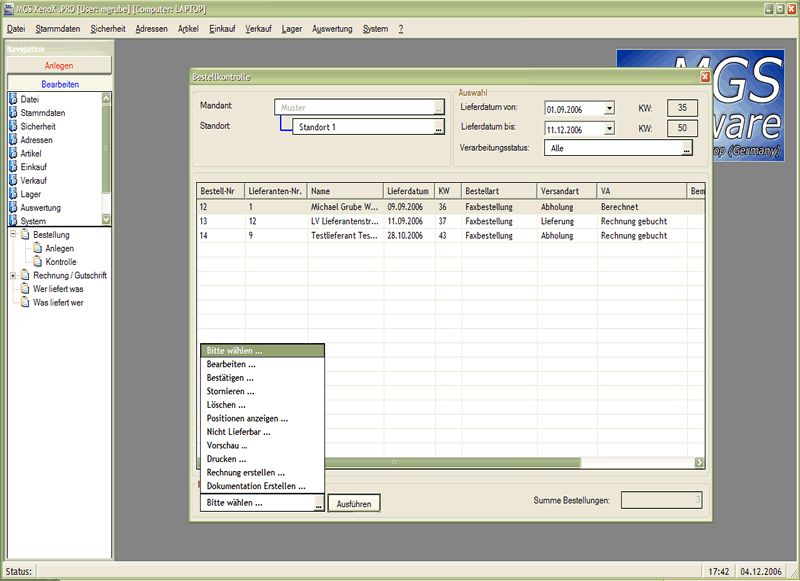Click the KW field showing 35
Viewport: 800px width, 581px height.
[682, 108]
